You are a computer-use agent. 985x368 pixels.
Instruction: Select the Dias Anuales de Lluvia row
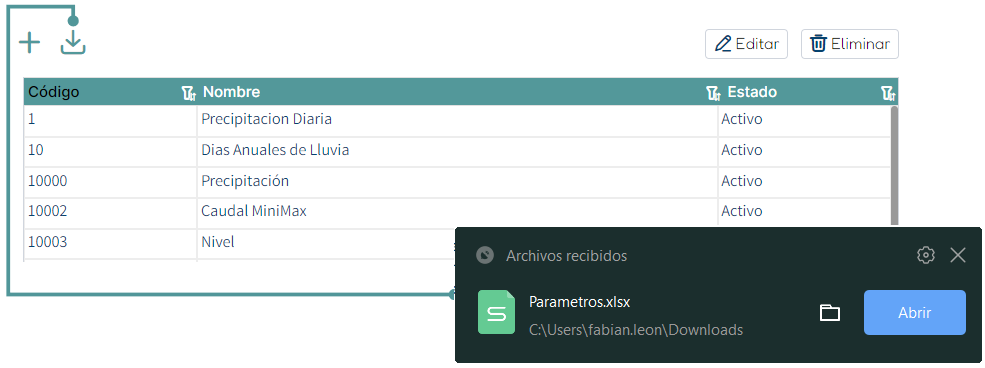coord(457,151)
